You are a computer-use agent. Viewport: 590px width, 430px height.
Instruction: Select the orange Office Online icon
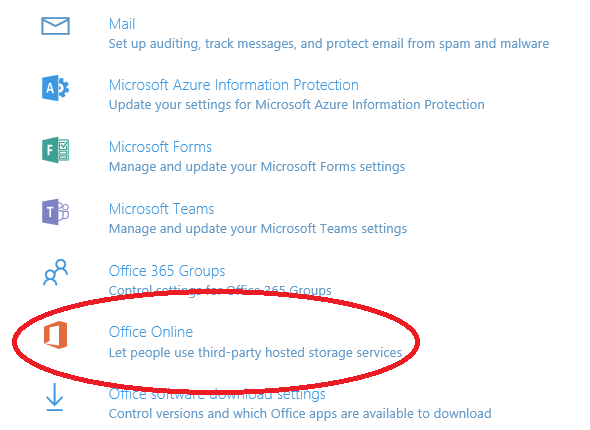(55, 335)
